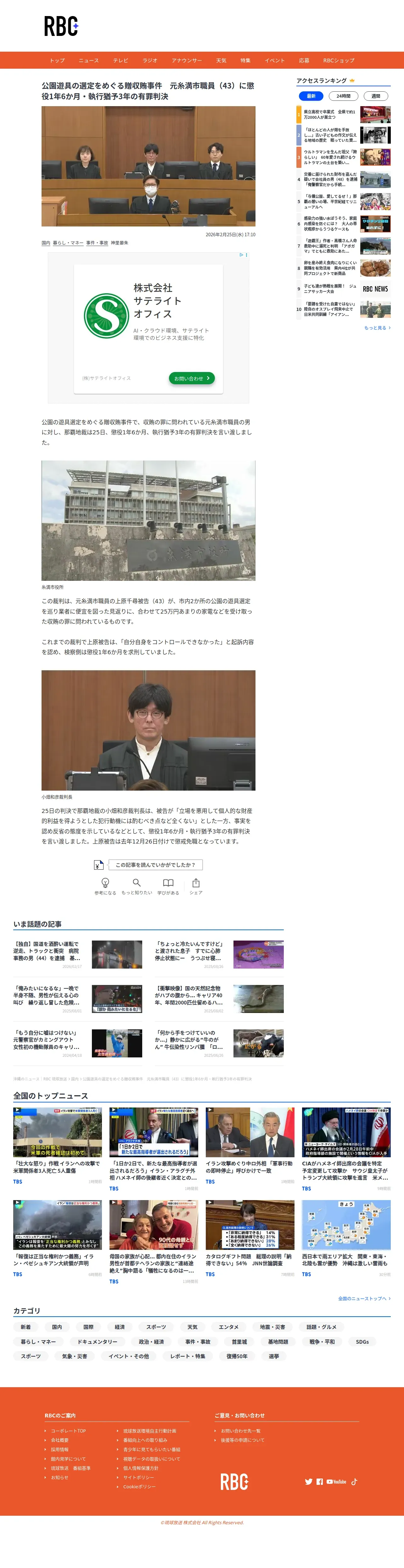Open the 「壮大な怒り」作戦 national news item
404x1568 pixels.
click(57, 1147)
